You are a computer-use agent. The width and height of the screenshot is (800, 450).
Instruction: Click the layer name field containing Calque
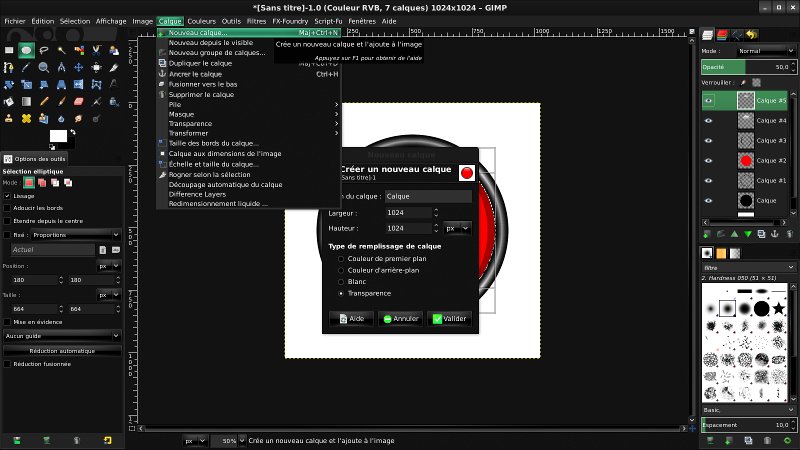coord(428,196)
